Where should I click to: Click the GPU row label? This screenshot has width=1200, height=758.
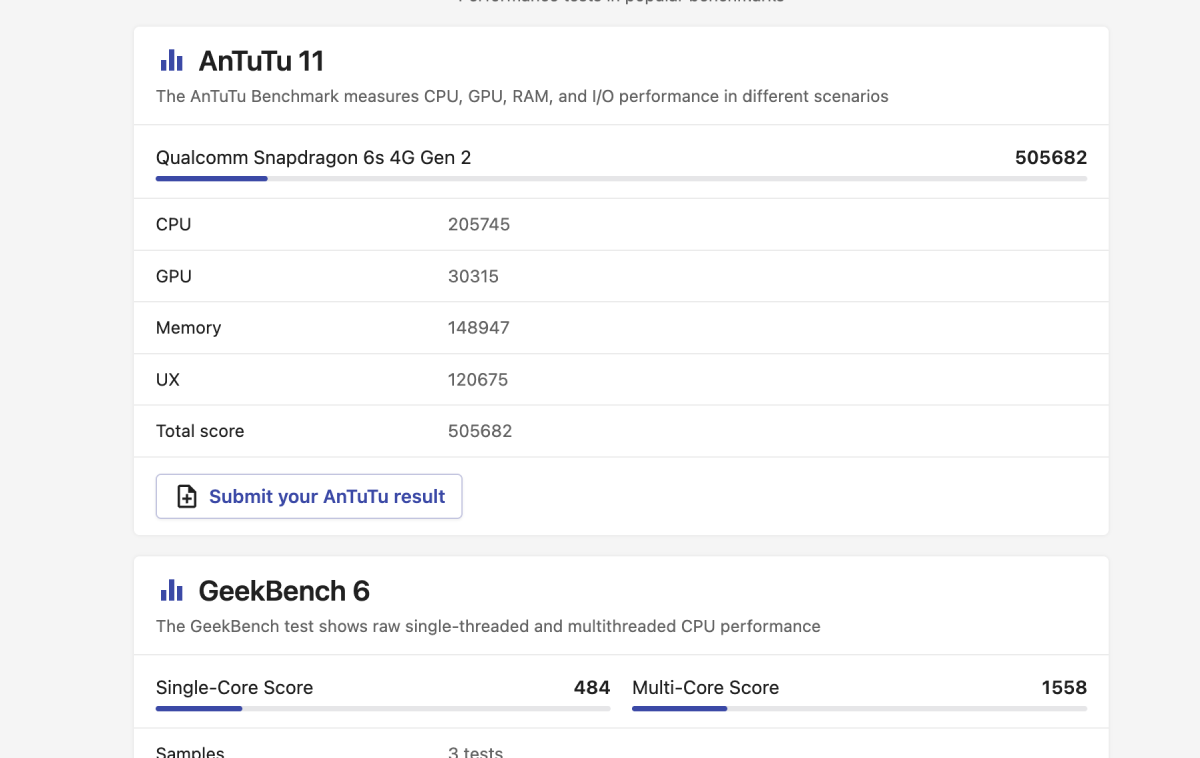(174, 276)
